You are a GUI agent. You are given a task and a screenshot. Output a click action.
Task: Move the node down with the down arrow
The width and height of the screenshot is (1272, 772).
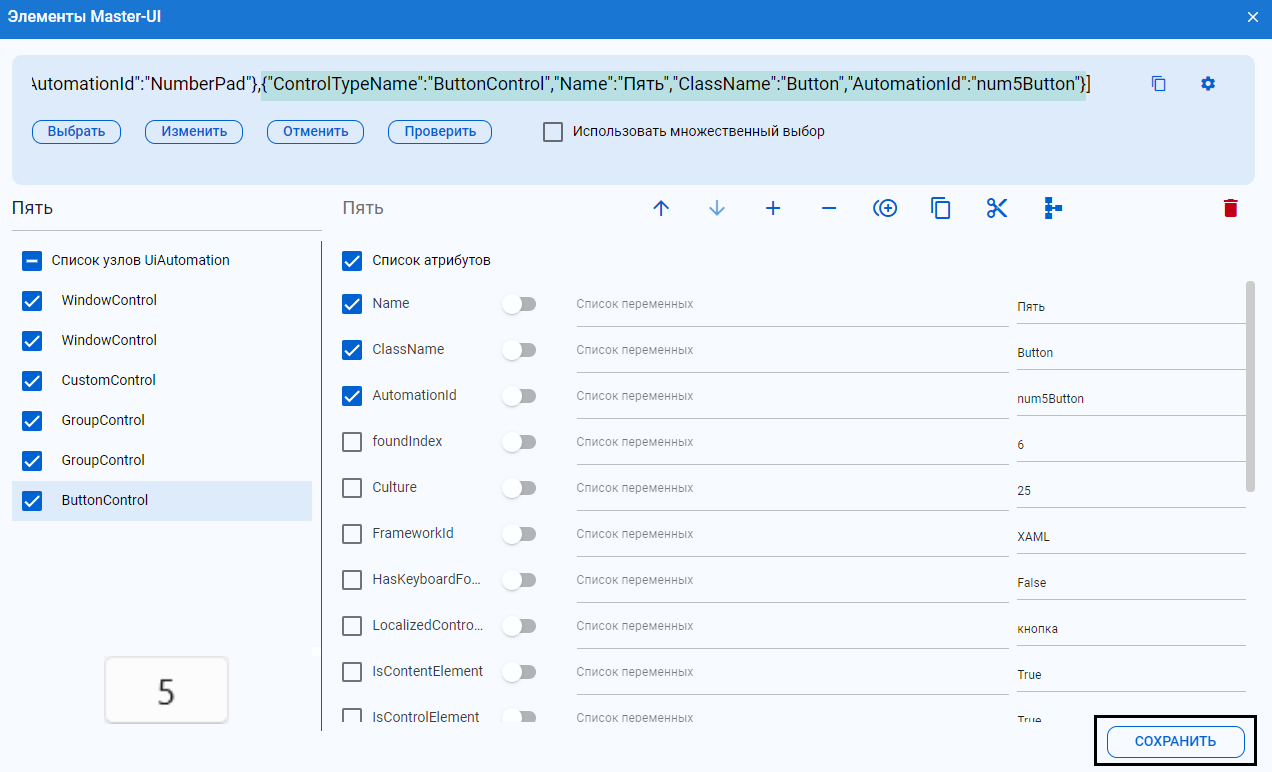pos(717,208)
